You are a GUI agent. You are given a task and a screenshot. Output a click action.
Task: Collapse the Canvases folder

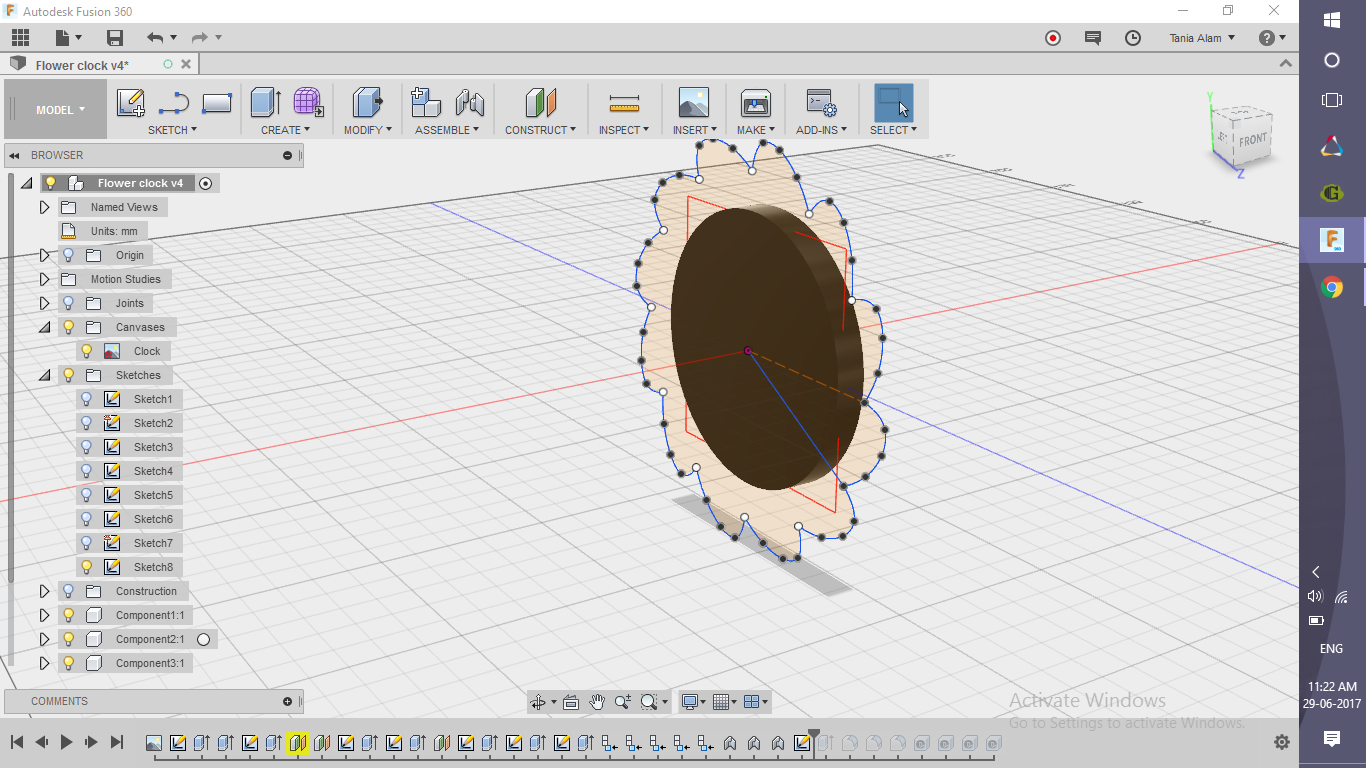(44, 327)
